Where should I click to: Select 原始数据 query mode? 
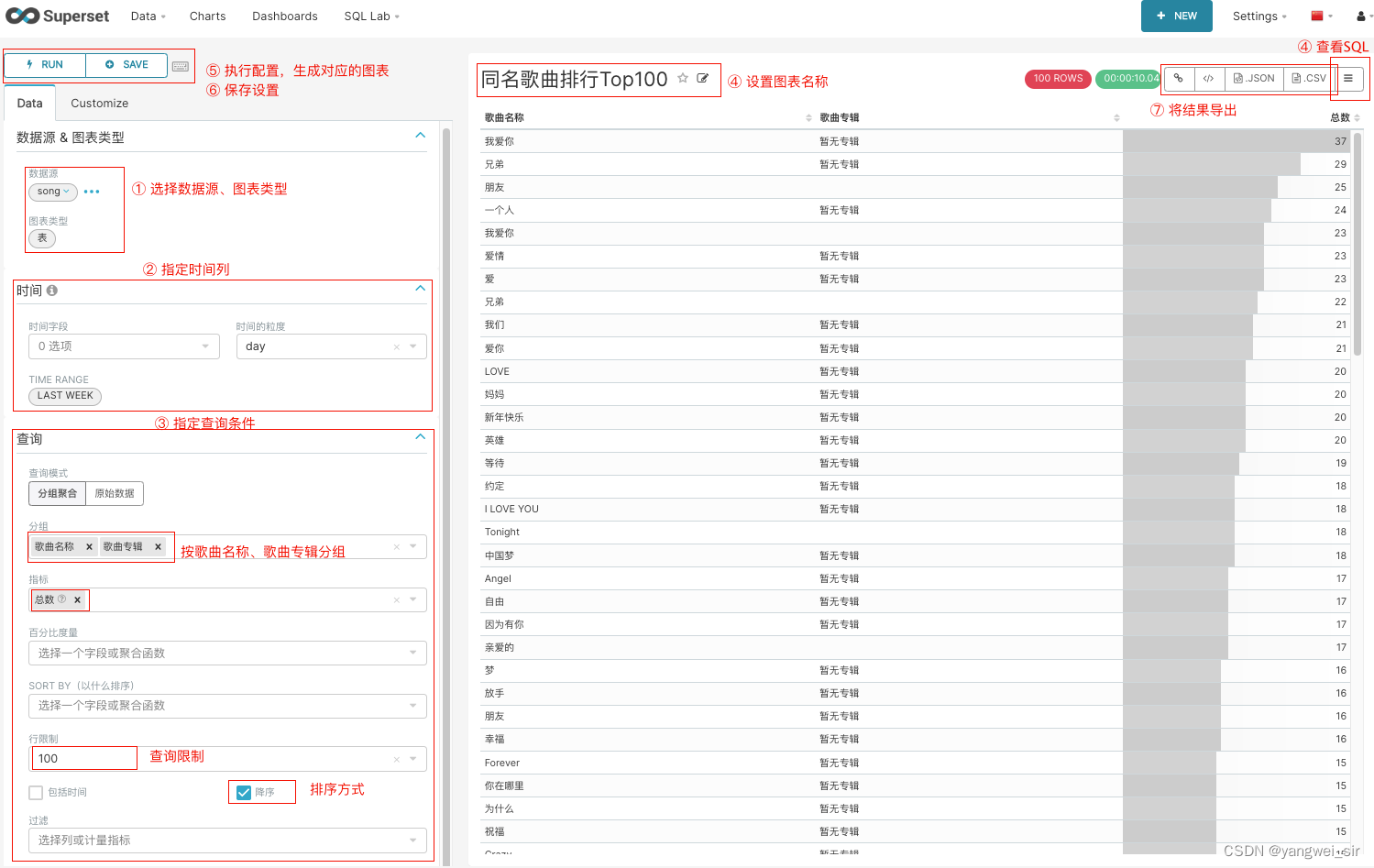coord(115,493)
